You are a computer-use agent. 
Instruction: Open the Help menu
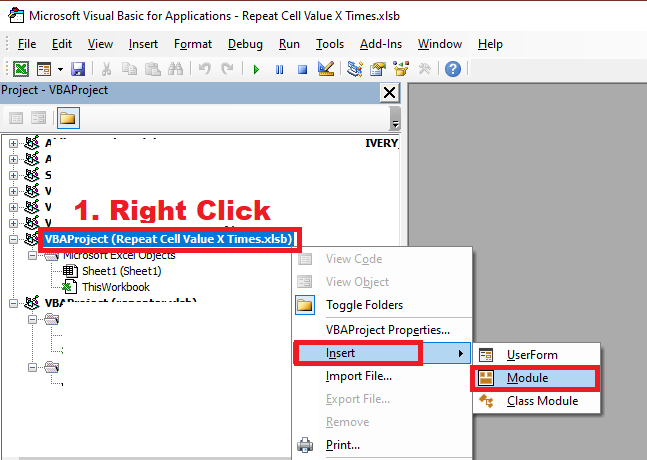coord(490,44)
